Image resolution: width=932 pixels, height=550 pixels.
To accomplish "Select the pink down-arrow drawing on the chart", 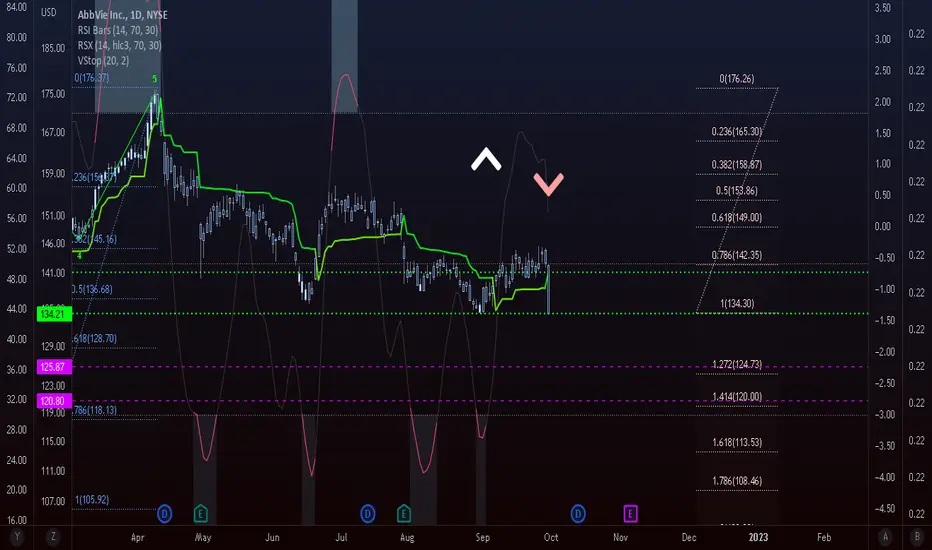I will (548, 184).
